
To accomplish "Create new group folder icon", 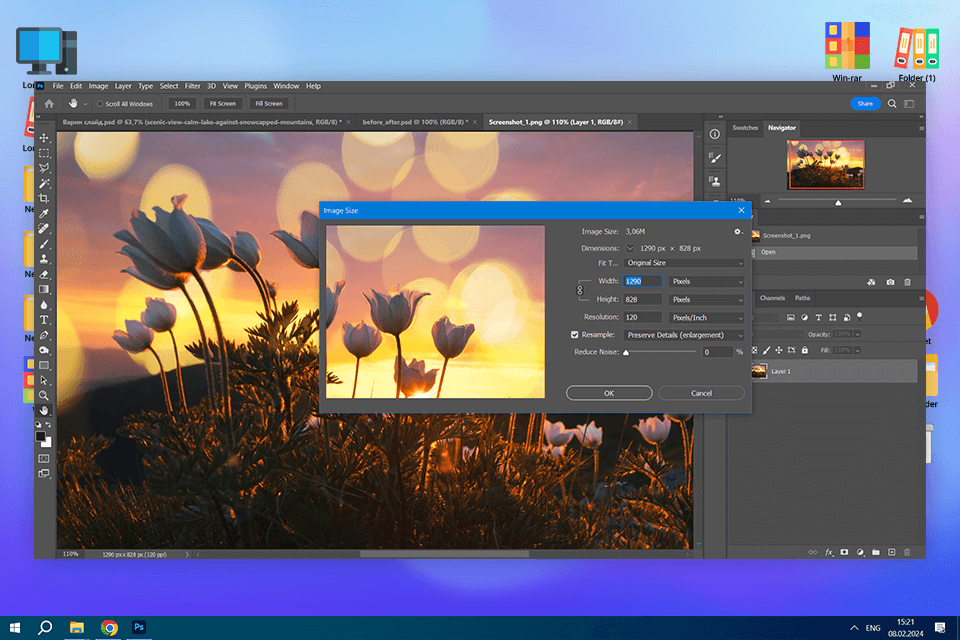I will (876, 552).
